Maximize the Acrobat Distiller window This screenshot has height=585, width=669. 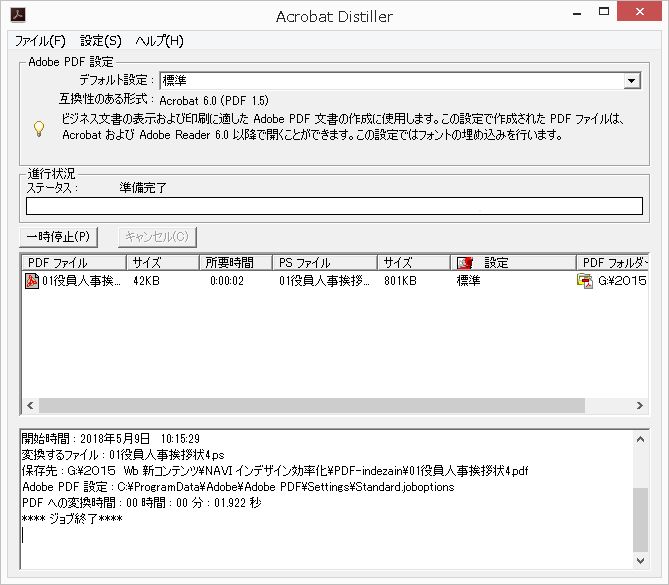604,12
